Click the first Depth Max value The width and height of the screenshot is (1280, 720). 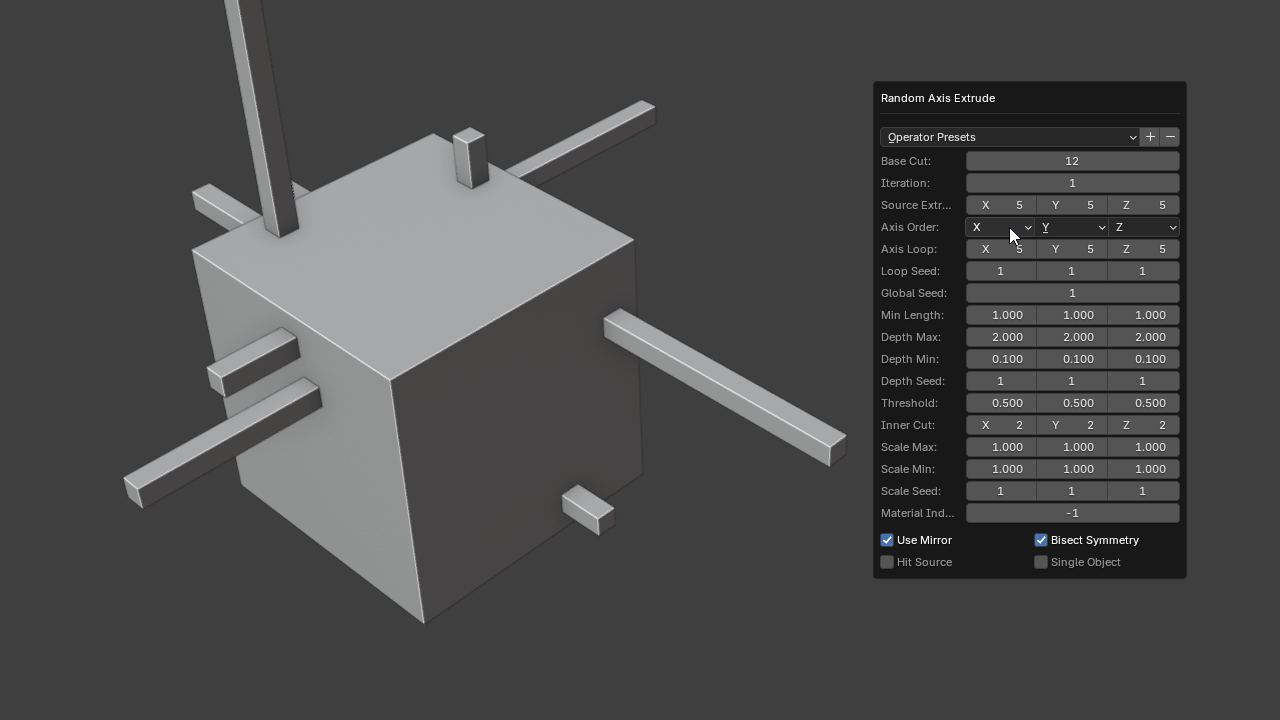[1000, 337]
